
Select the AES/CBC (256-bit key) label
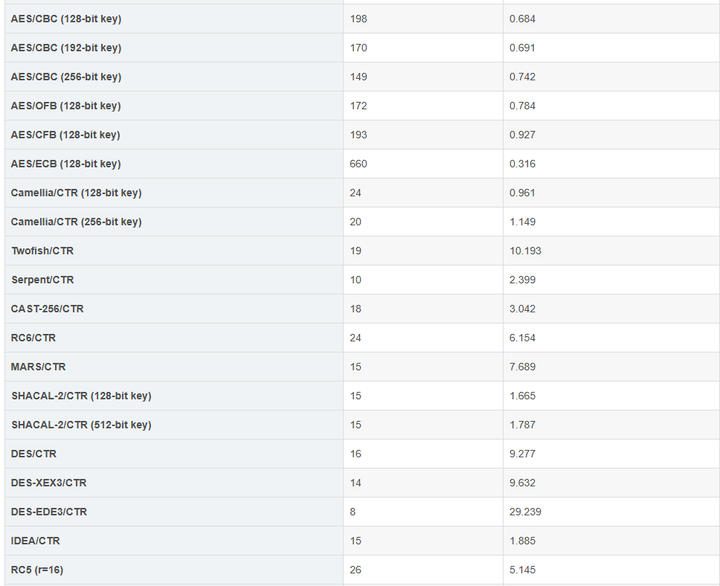tap(66, 77)
